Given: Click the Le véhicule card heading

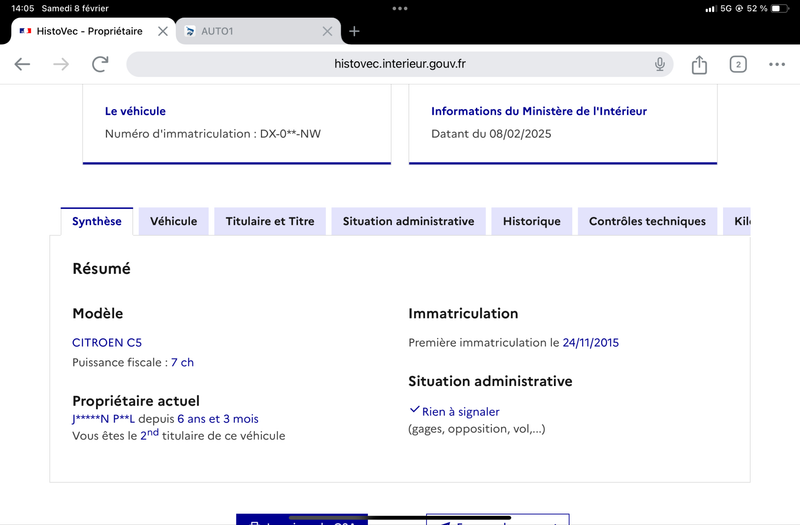Looking at the screenshot, I should tap(135, 111).
